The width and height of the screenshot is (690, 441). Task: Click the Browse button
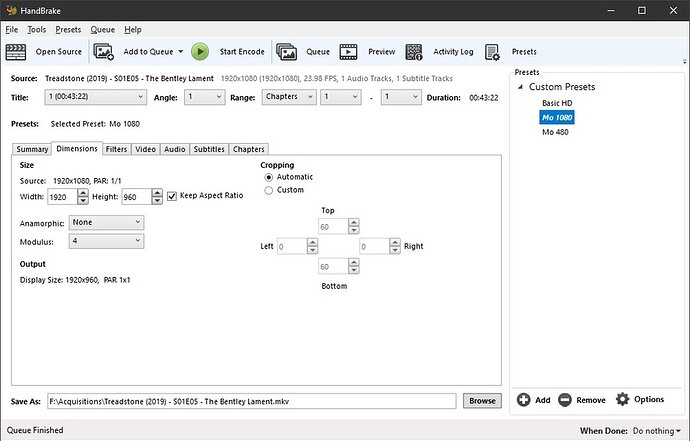[482, 401]
